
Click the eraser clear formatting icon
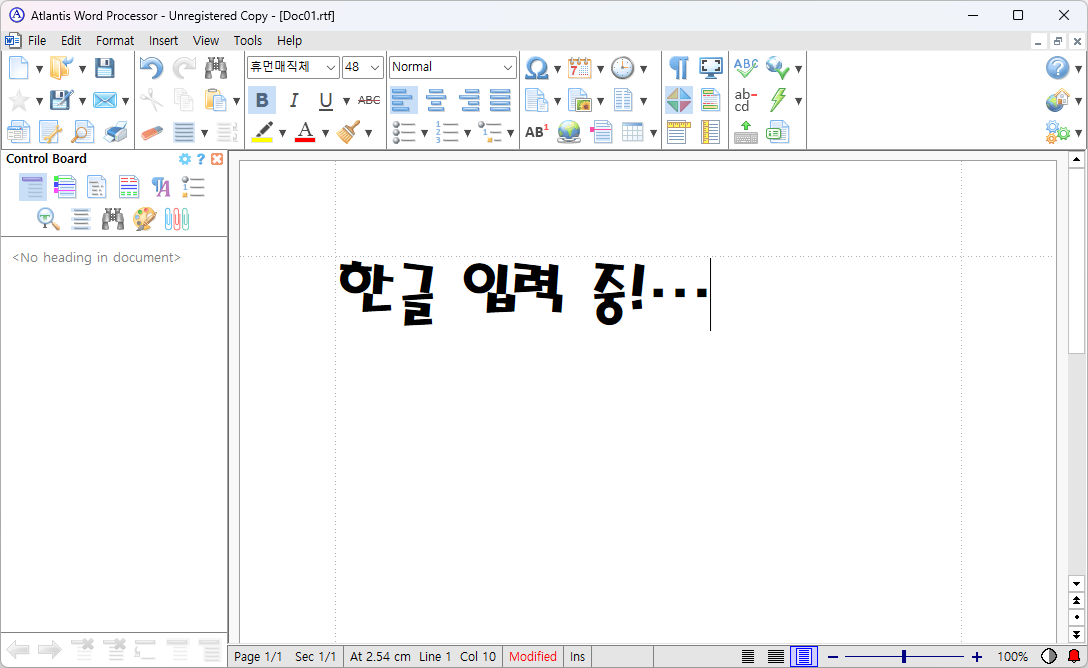click(151, 132)
